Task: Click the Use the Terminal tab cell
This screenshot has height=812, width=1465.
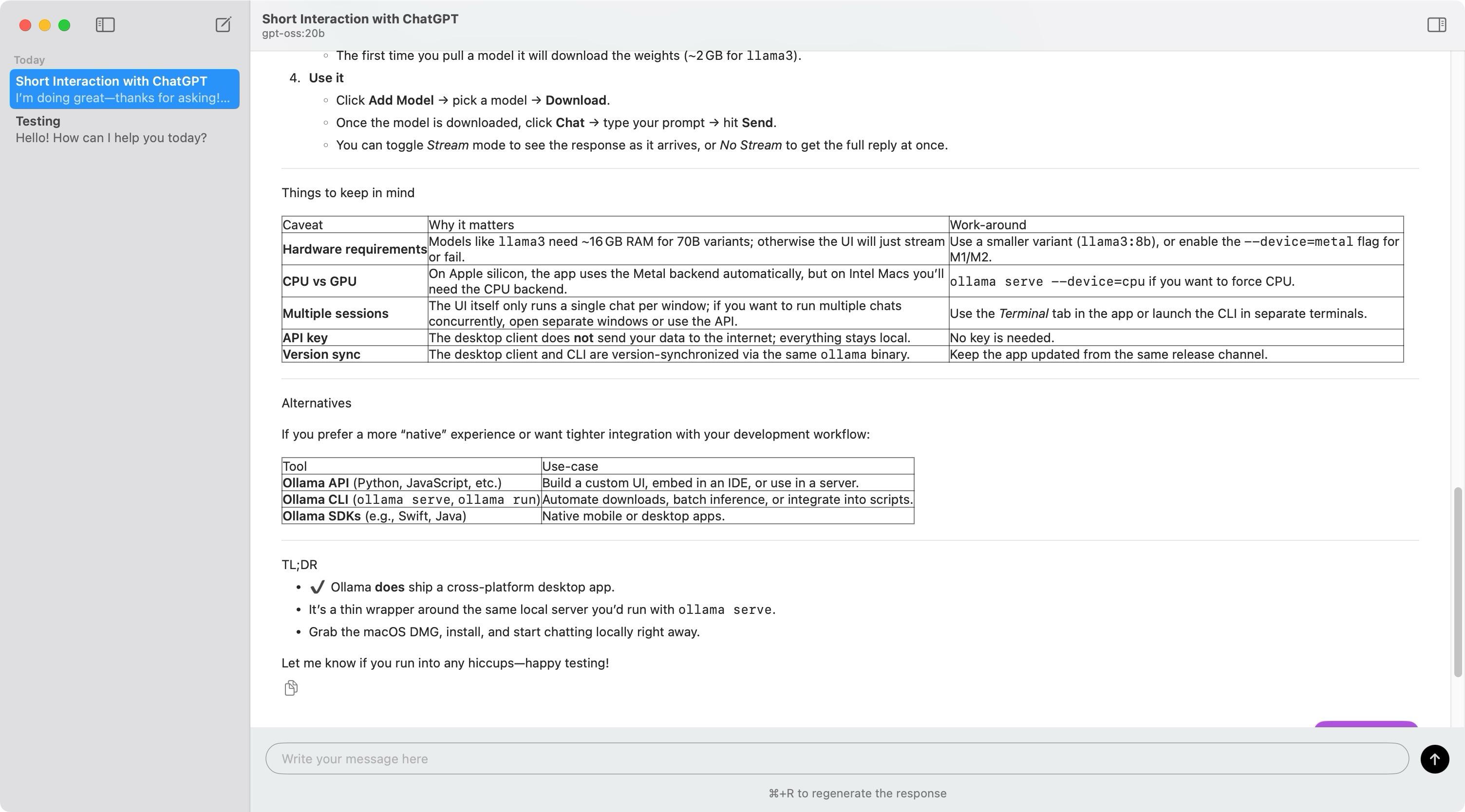Action: tap(1176, 314)
